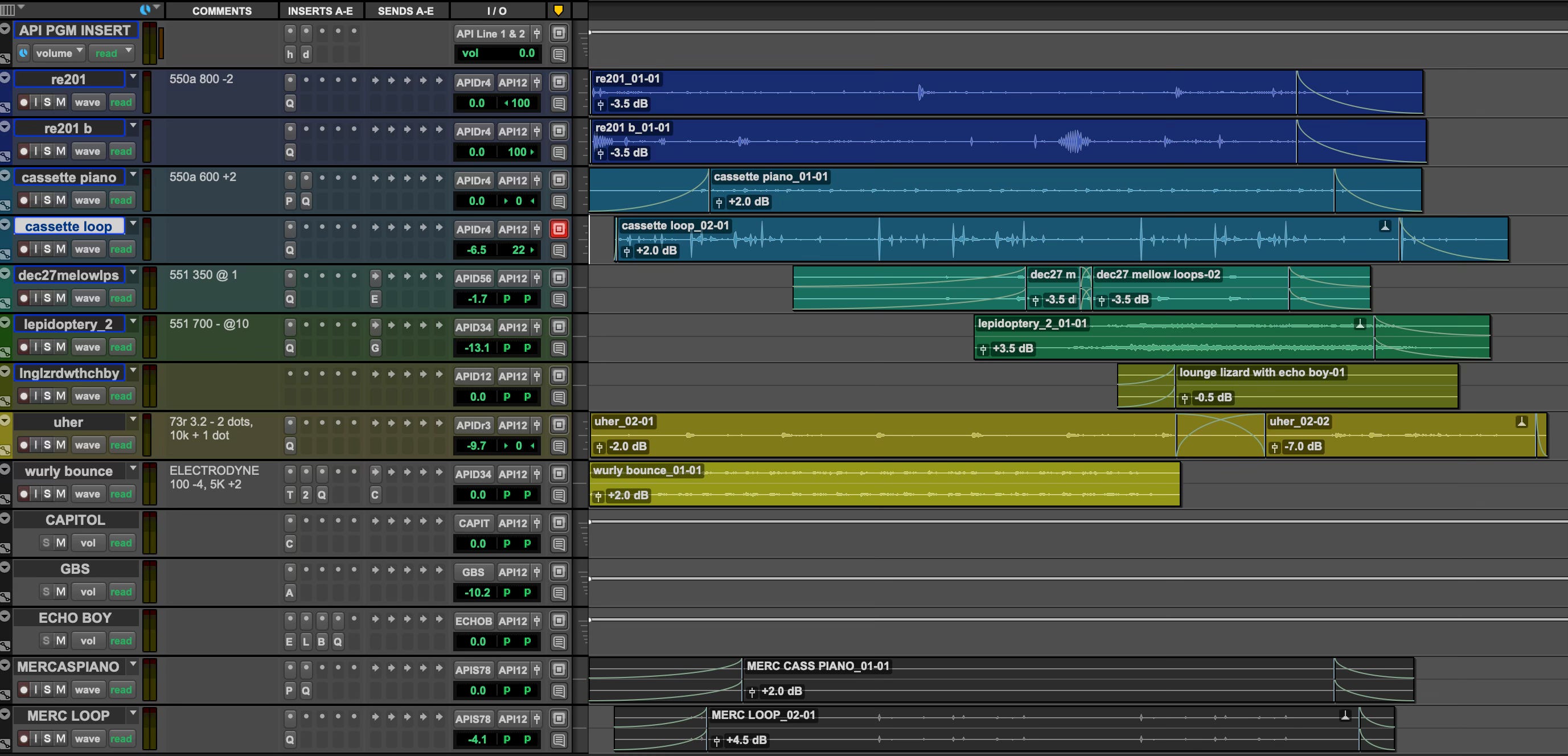Click the clip gain fader icon on wurly bounce clip
The height and width of the screenshot is (756, 1568).
598,496
